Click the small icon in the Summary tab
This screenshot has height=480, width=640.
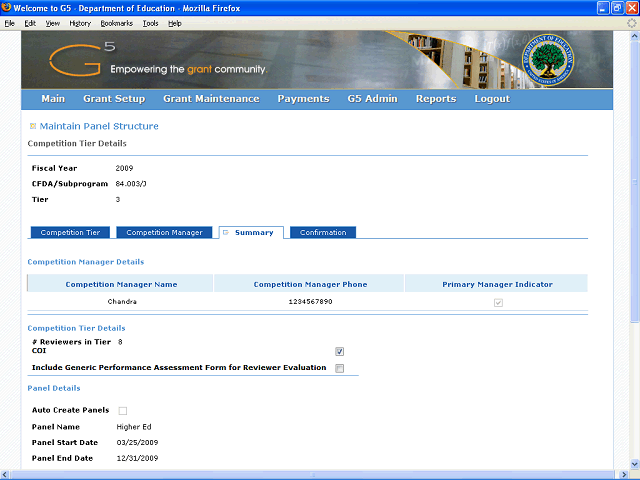click(226, 232)
